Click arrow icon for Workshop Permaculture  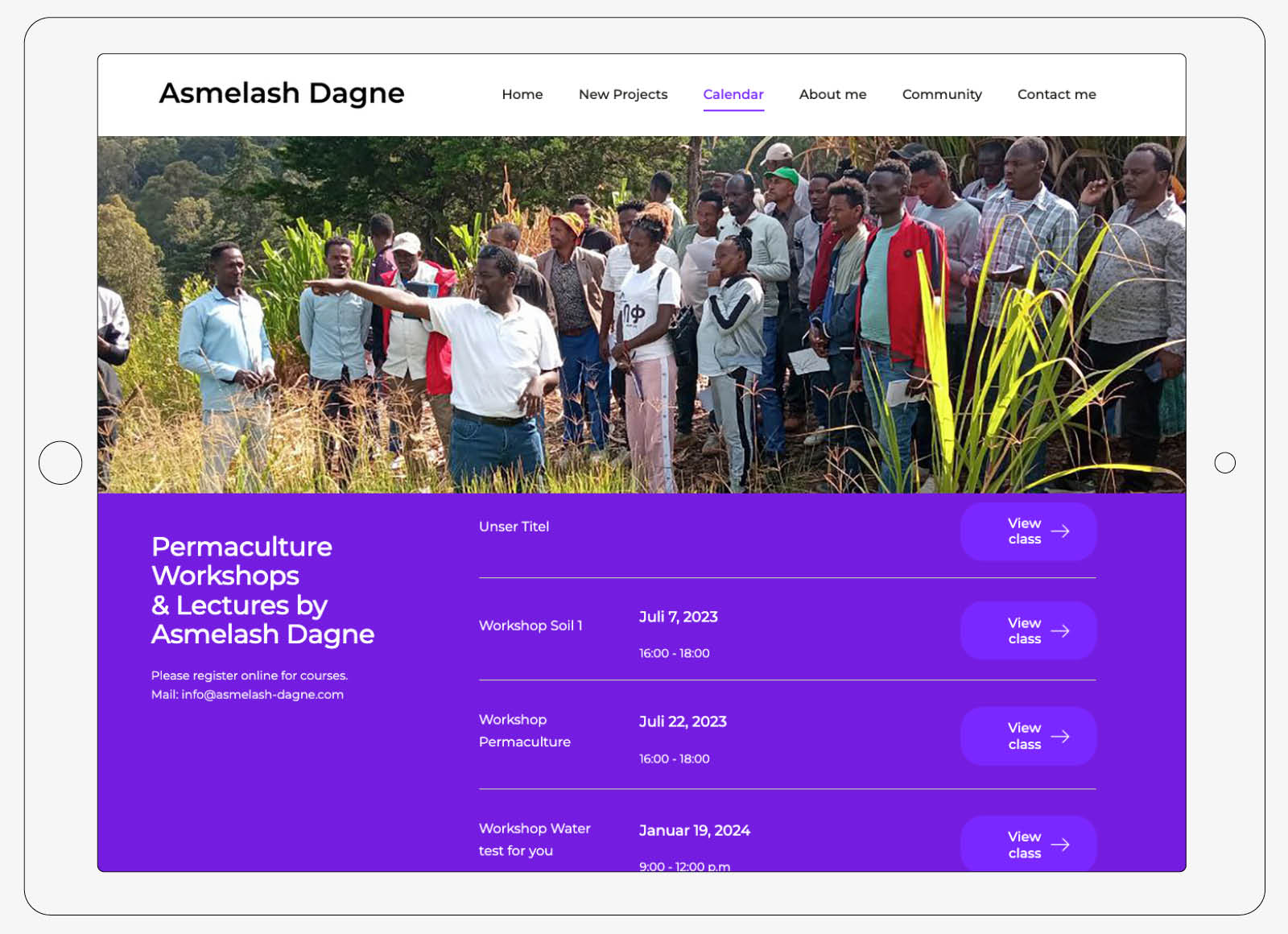[x=1060, y=737]
